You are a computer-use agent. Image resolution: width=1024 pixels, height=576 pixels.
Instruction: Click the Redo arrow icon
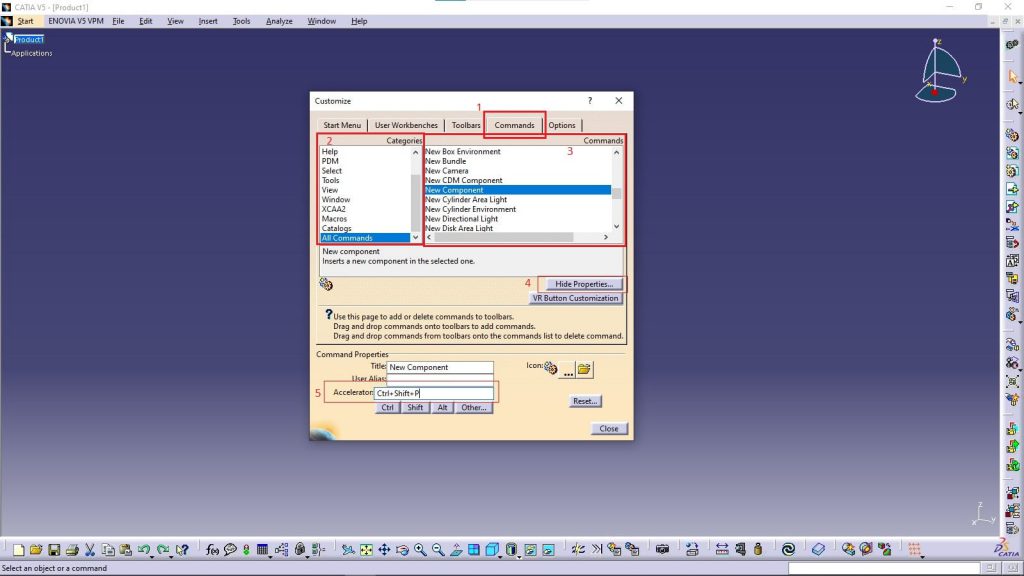point(162,550)
